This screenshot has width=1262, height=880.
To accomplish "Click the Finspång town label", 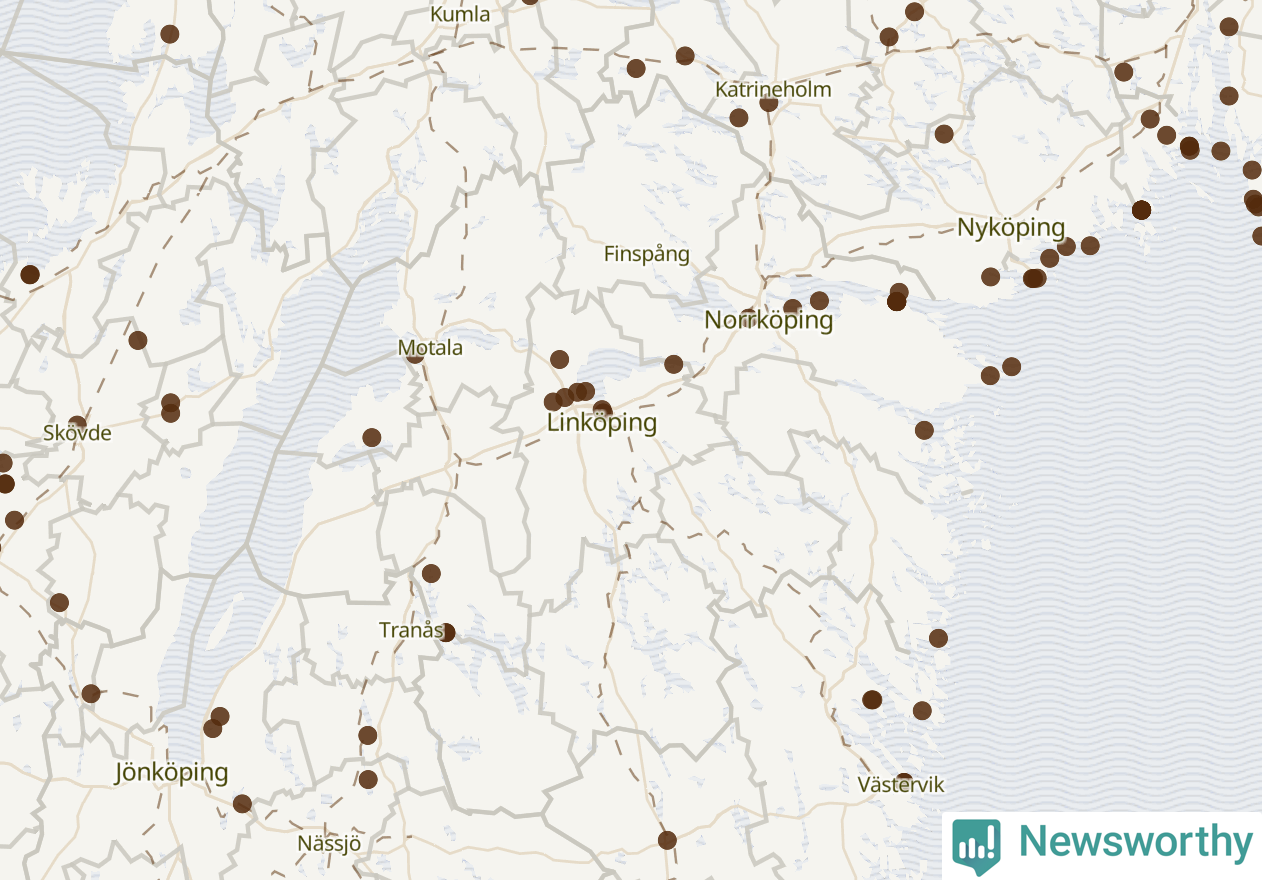I will [647, 254].
